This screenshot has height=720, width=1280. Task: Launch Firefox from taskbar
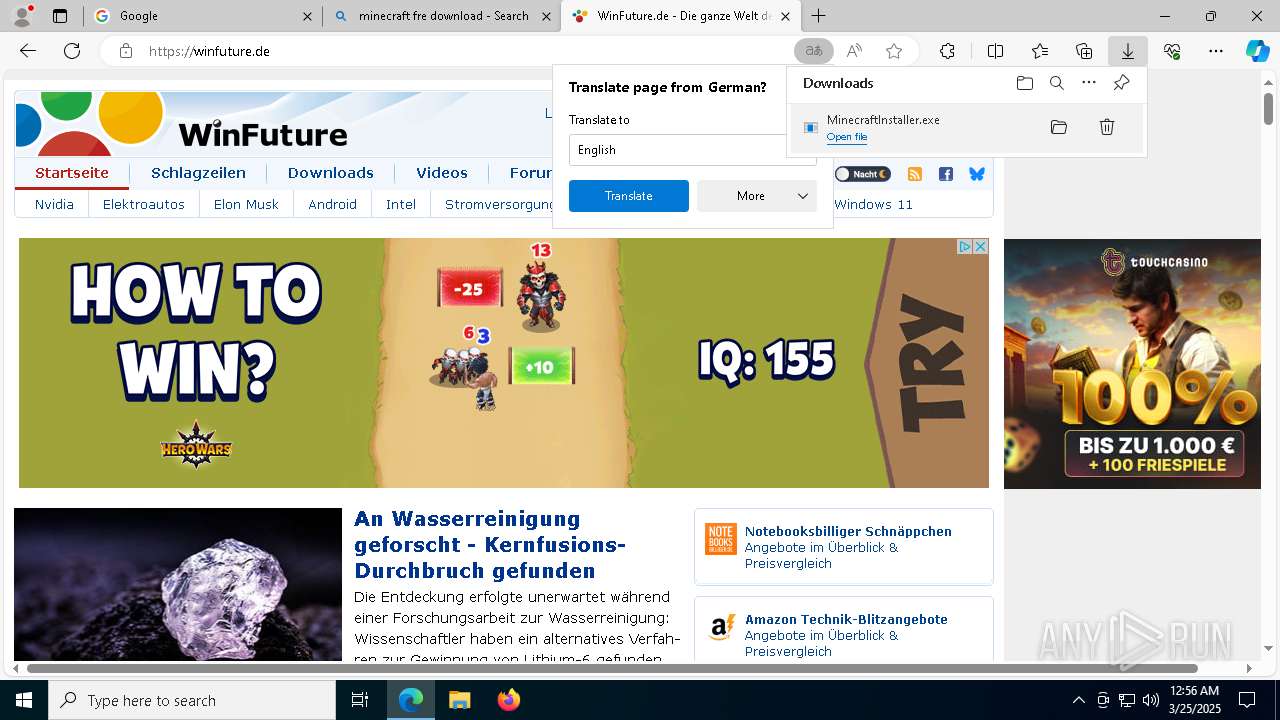click(x=508, y=700)
